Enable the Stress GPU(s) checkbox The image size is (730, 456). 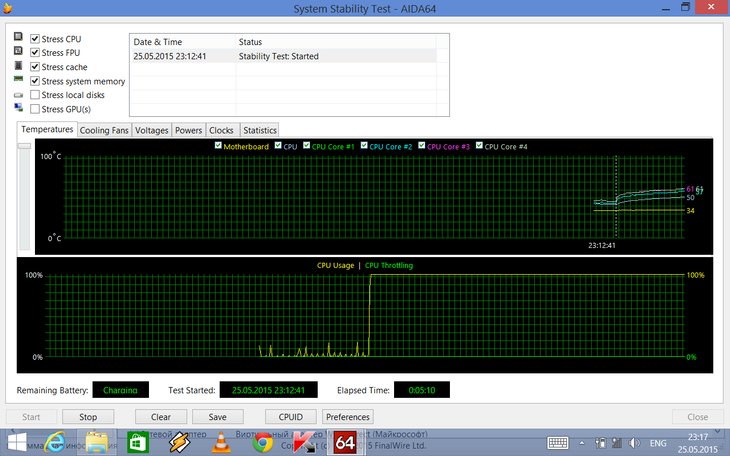click(35, 109)
